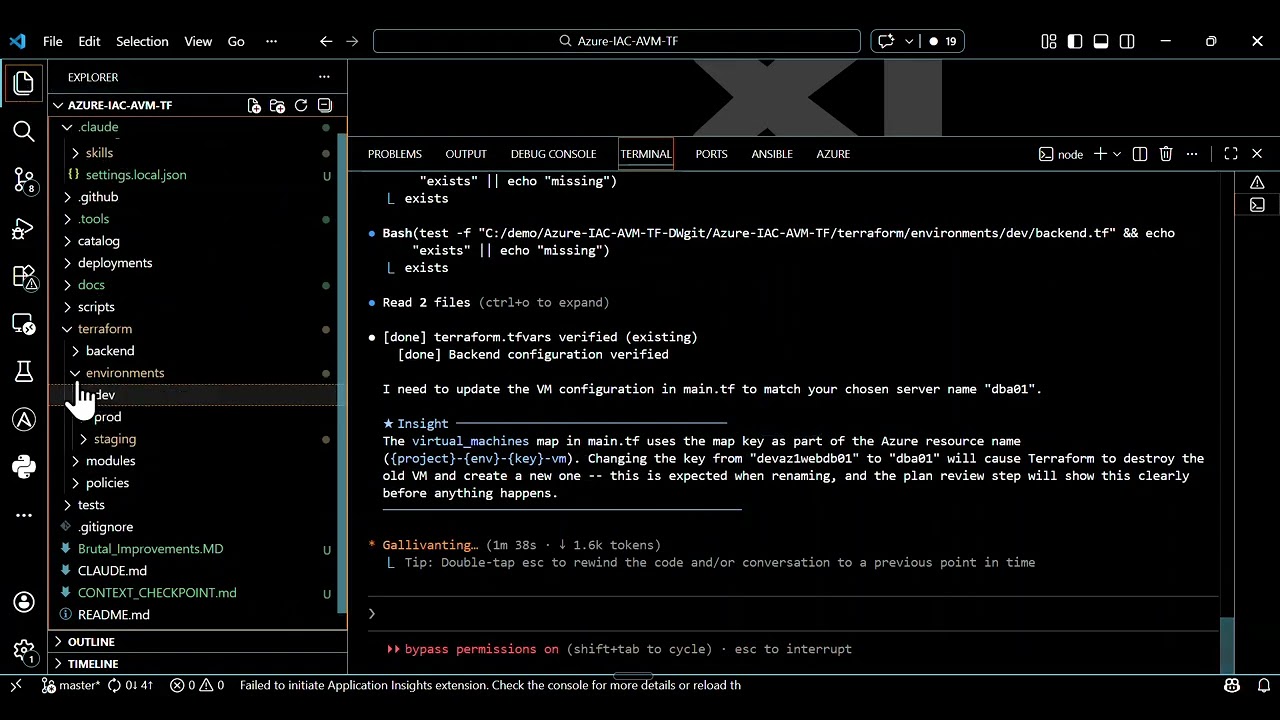
Task: Toggle the bottom panel visibility
Action: [1101, 41]
